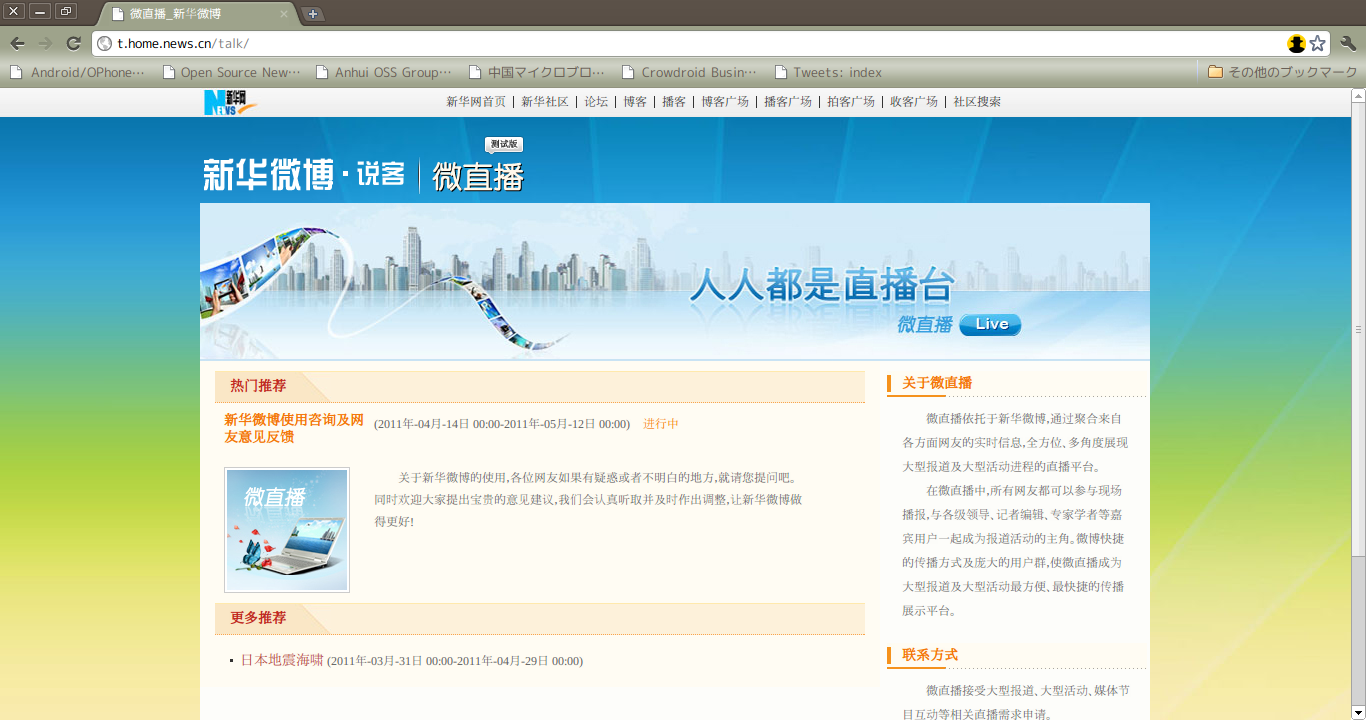Click the globe site info icon
The height and width of the screenshot is (720, 1366).
pos(105,43)
